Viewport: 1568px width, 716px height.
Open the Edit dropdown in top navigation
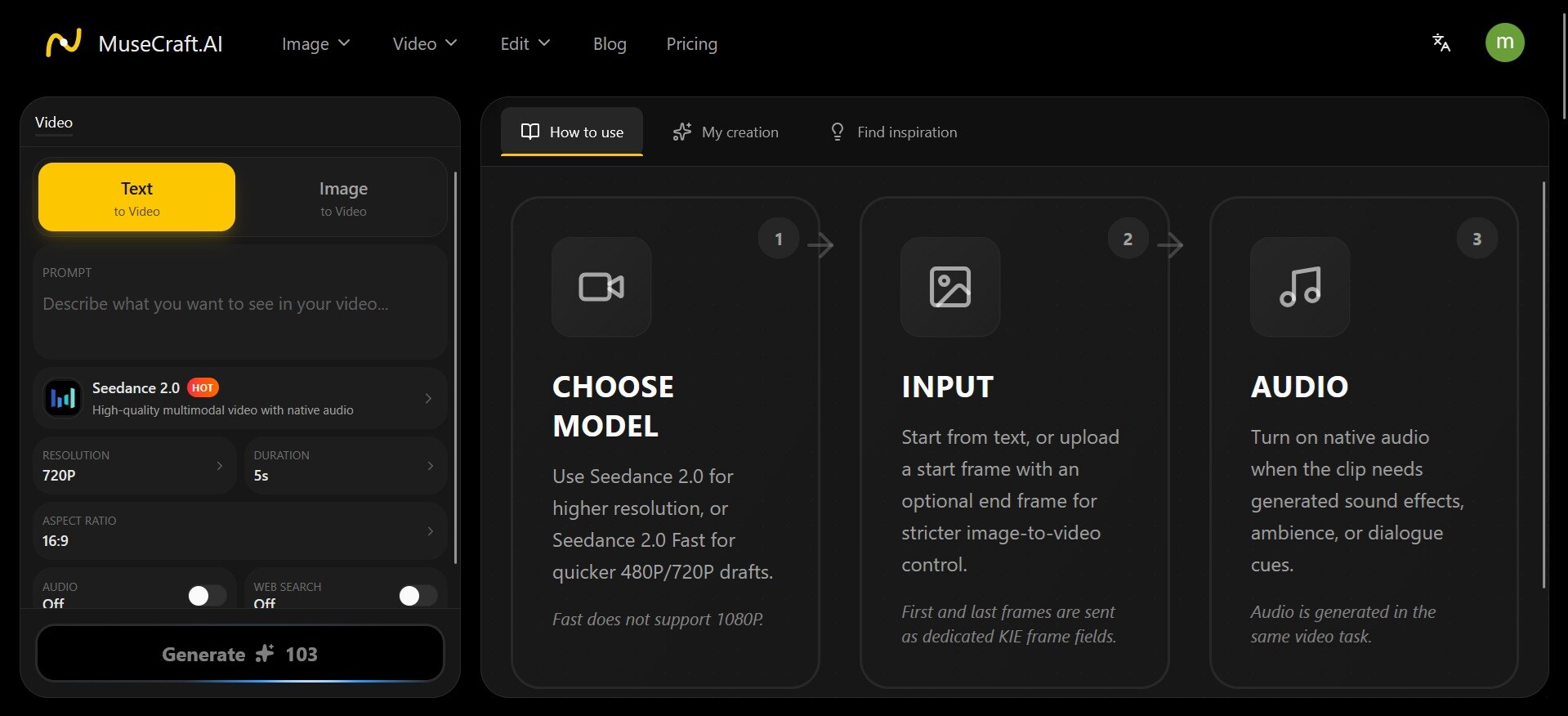pyautogui.click(x=525, y=43)
